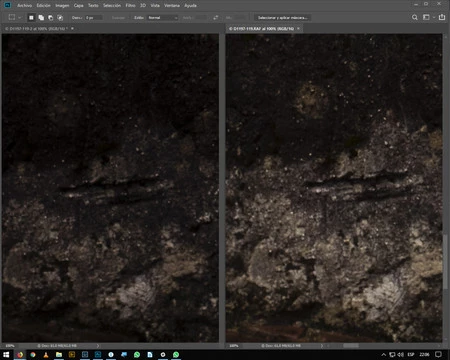This screenshot has width=450, height=360.
Task: Click the workspace switcher icon
Action: click(x=426, y=17)
